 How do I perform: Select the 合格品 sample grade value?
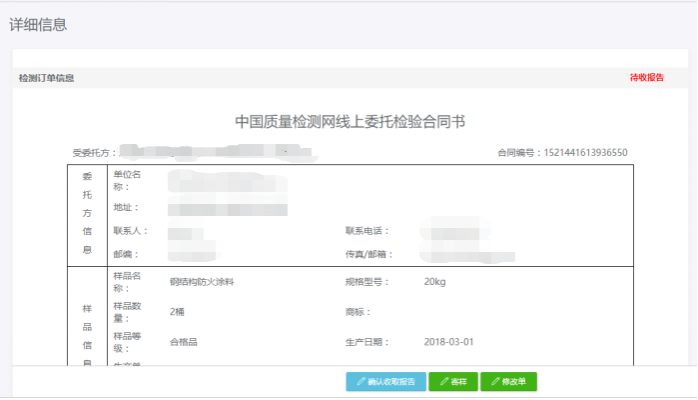click(185, 342)
